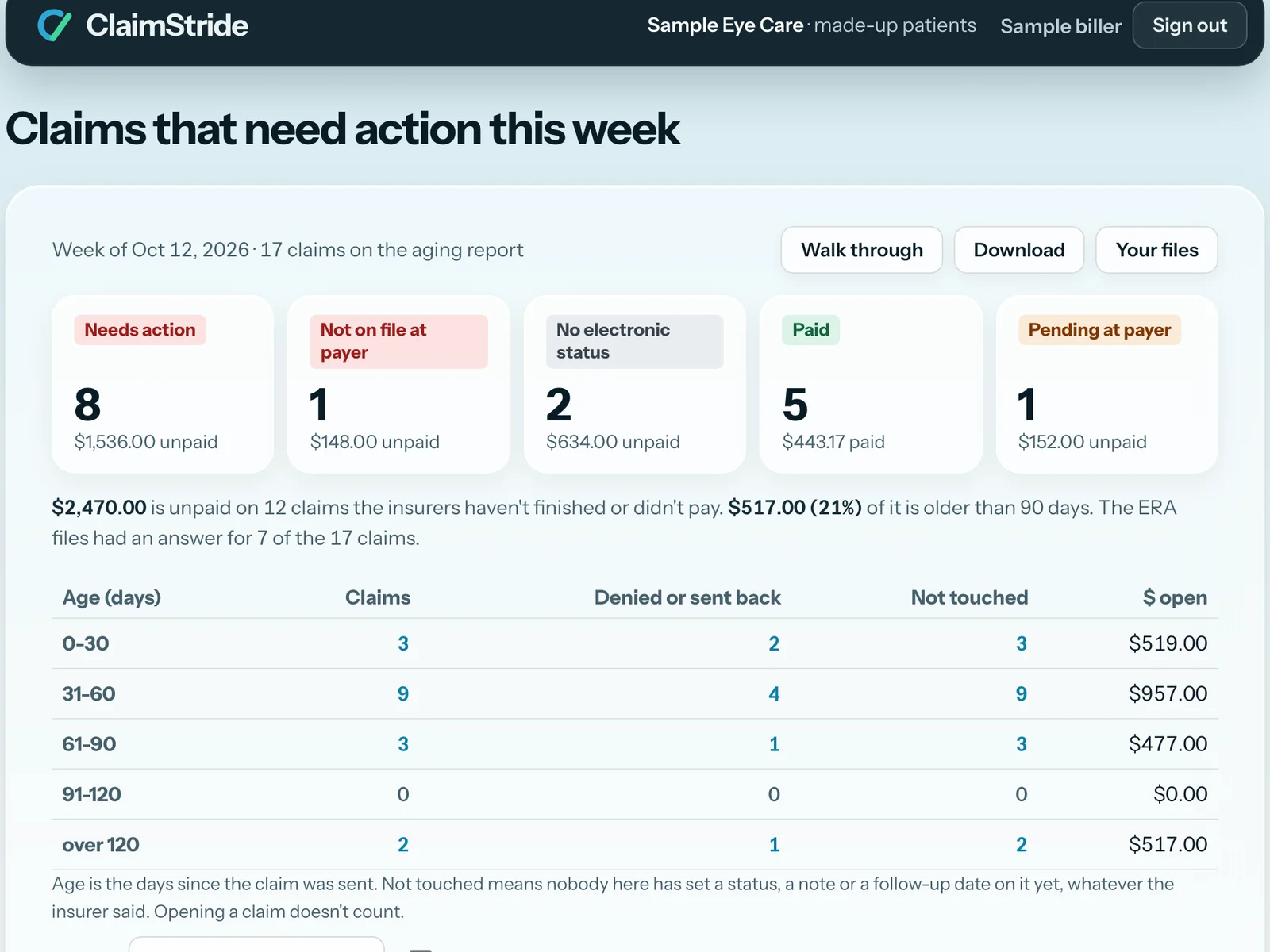View 2 not touched claims over 120
The width and height of the screenshot is (1270, 952).
pos(1022,845)
